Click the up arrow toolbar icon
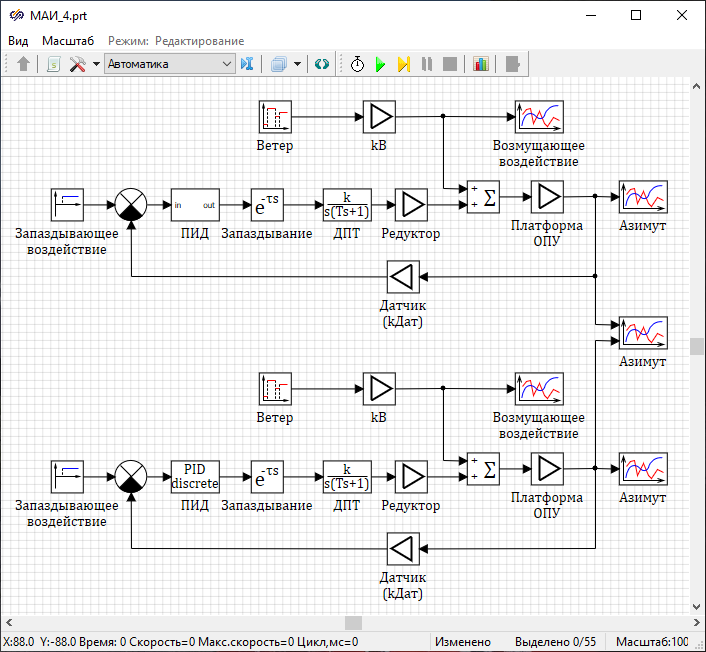This screenshot has width=706, height=652. (x=24, y=64)
